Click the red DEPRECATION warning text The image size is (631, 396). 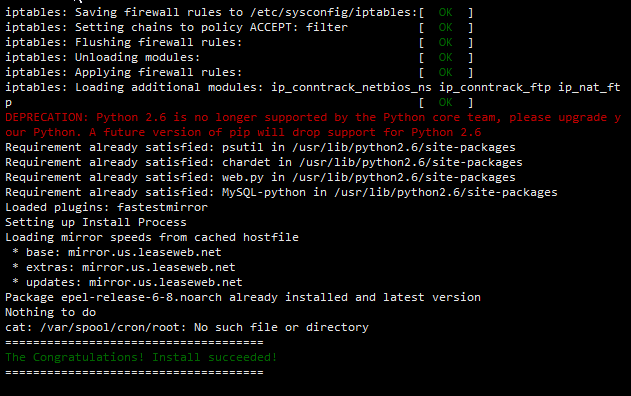click(x=313, y=125)
